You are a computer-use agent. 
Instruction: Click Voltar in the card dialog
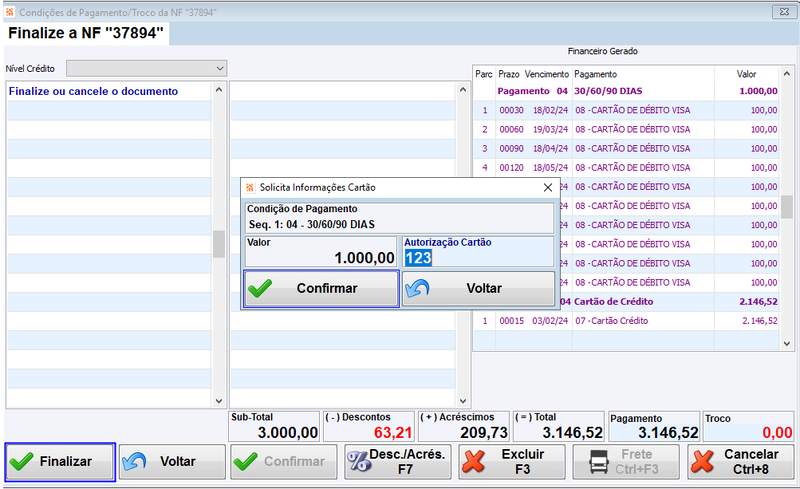[x=478, y=288]
